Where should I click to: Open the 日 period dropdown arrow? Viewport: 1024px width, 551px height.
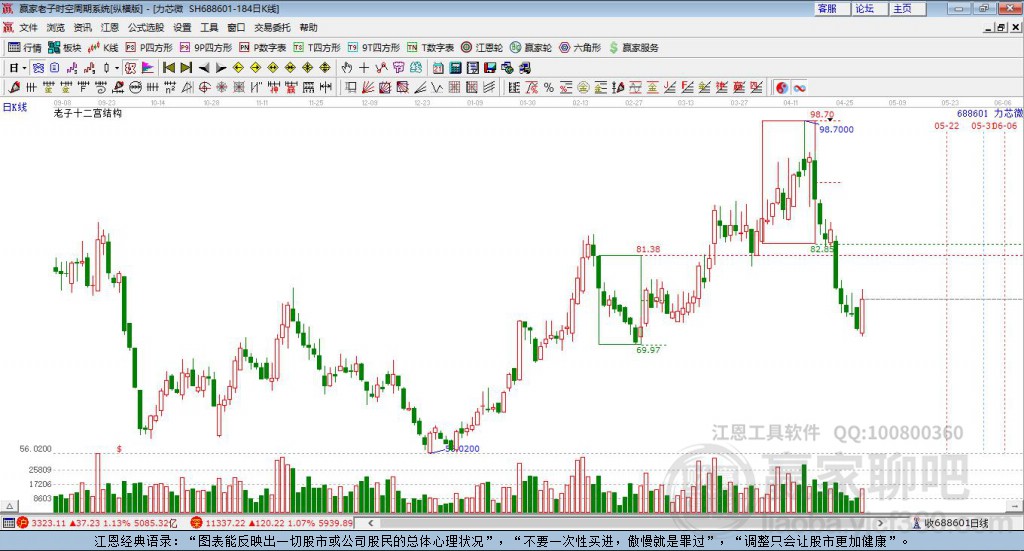[24, 68]
